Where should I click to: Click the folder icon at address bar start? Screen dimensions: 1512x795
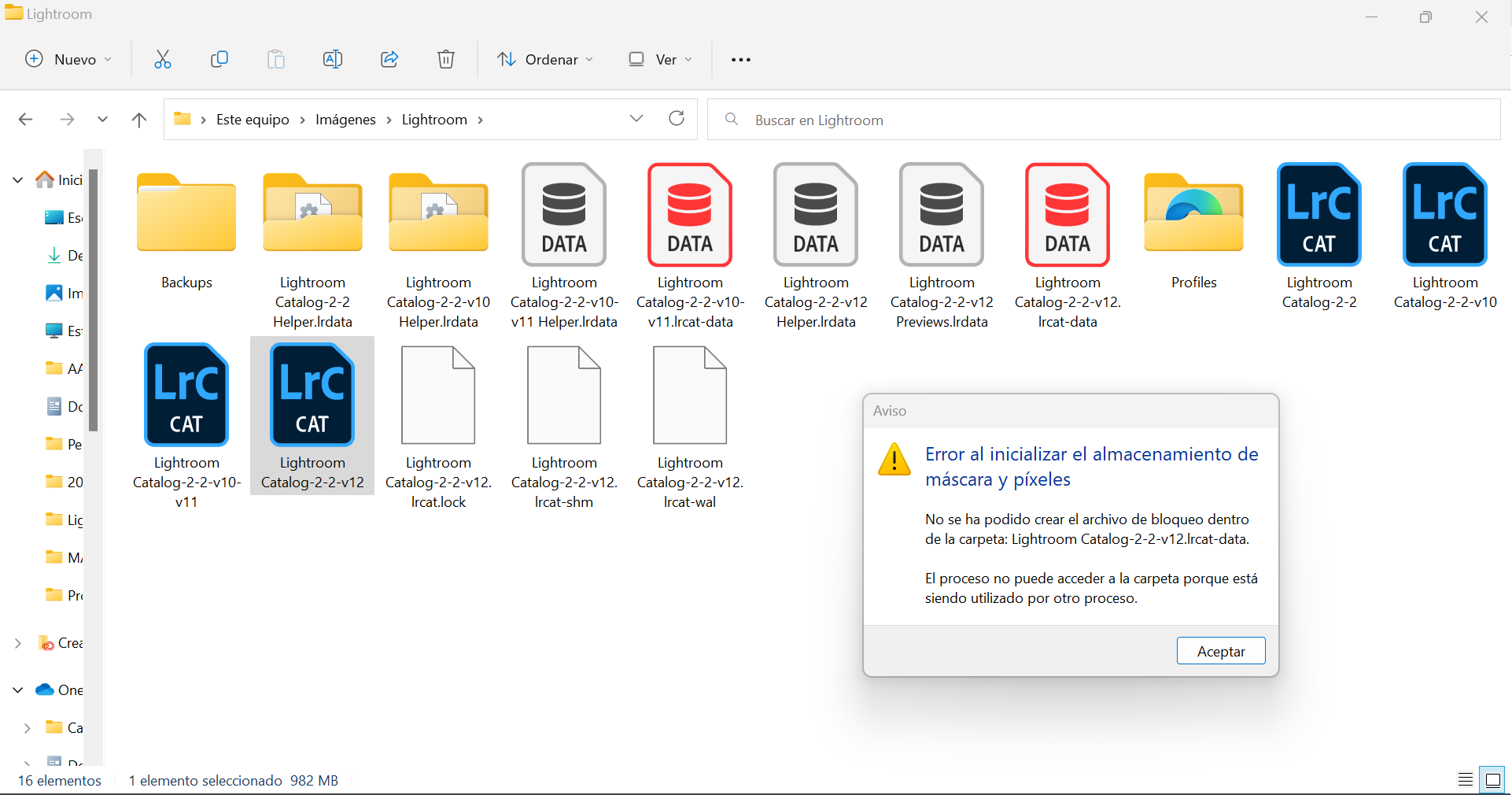(x=183, y=119)
